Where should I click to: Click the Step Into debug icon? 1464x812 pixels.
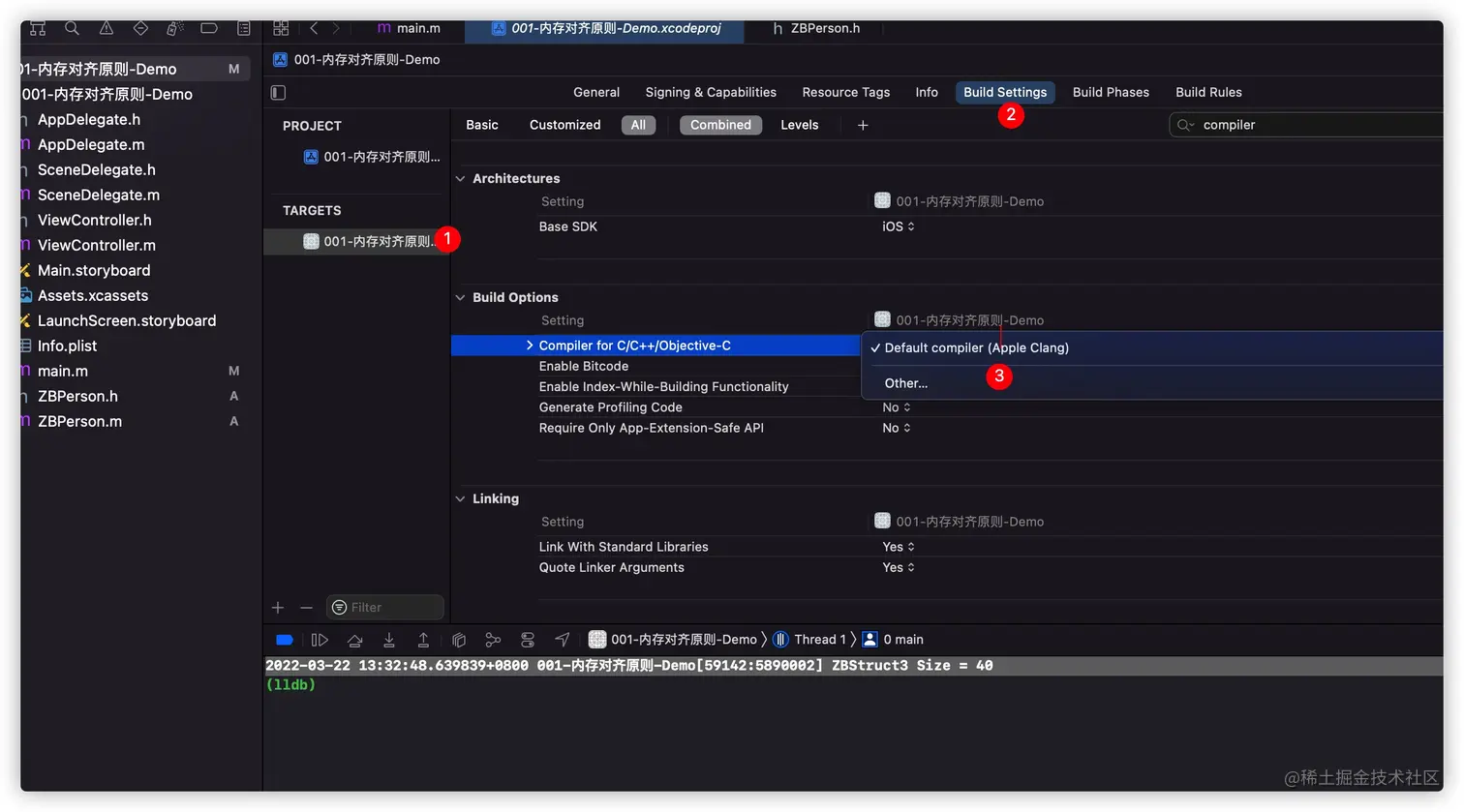pyautogui.click(x=389, y=640)
